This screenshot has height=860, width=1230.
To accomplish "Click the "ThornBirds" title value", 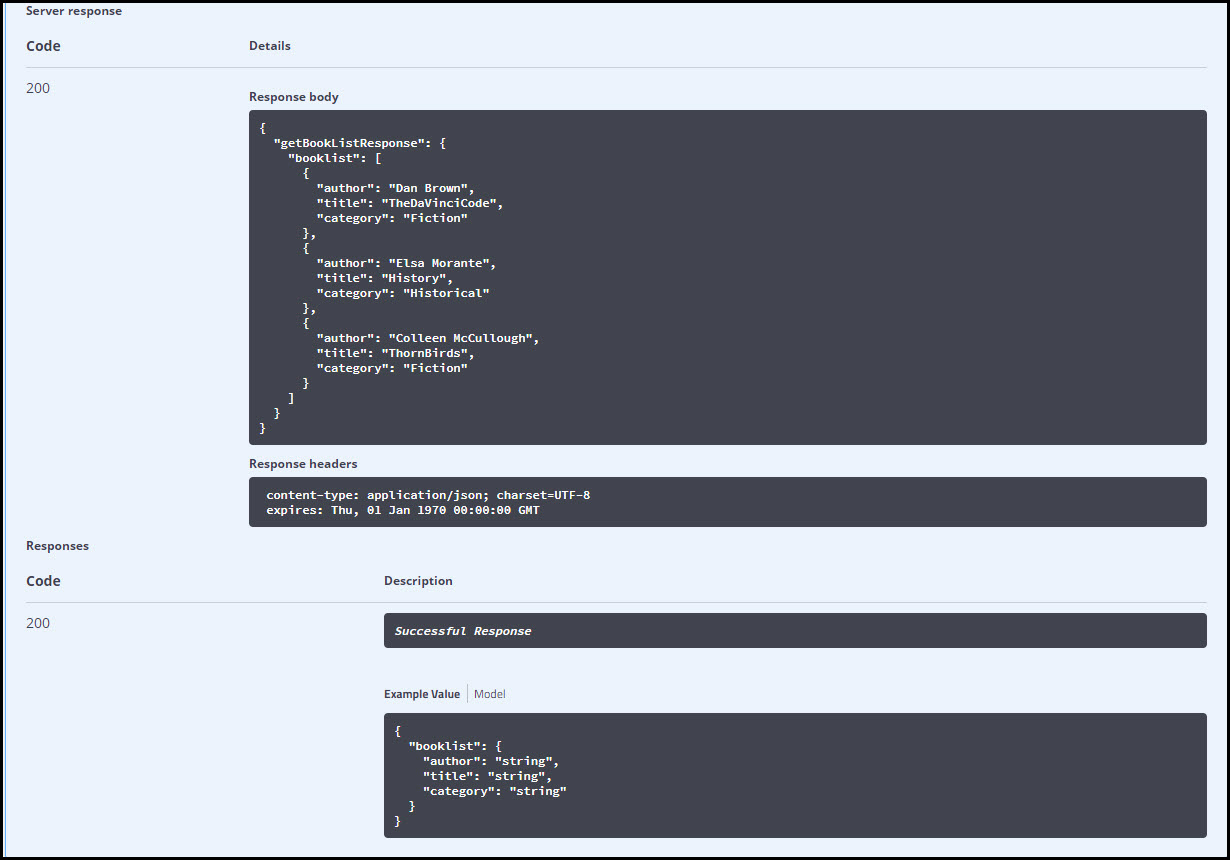I will [428, 353].
